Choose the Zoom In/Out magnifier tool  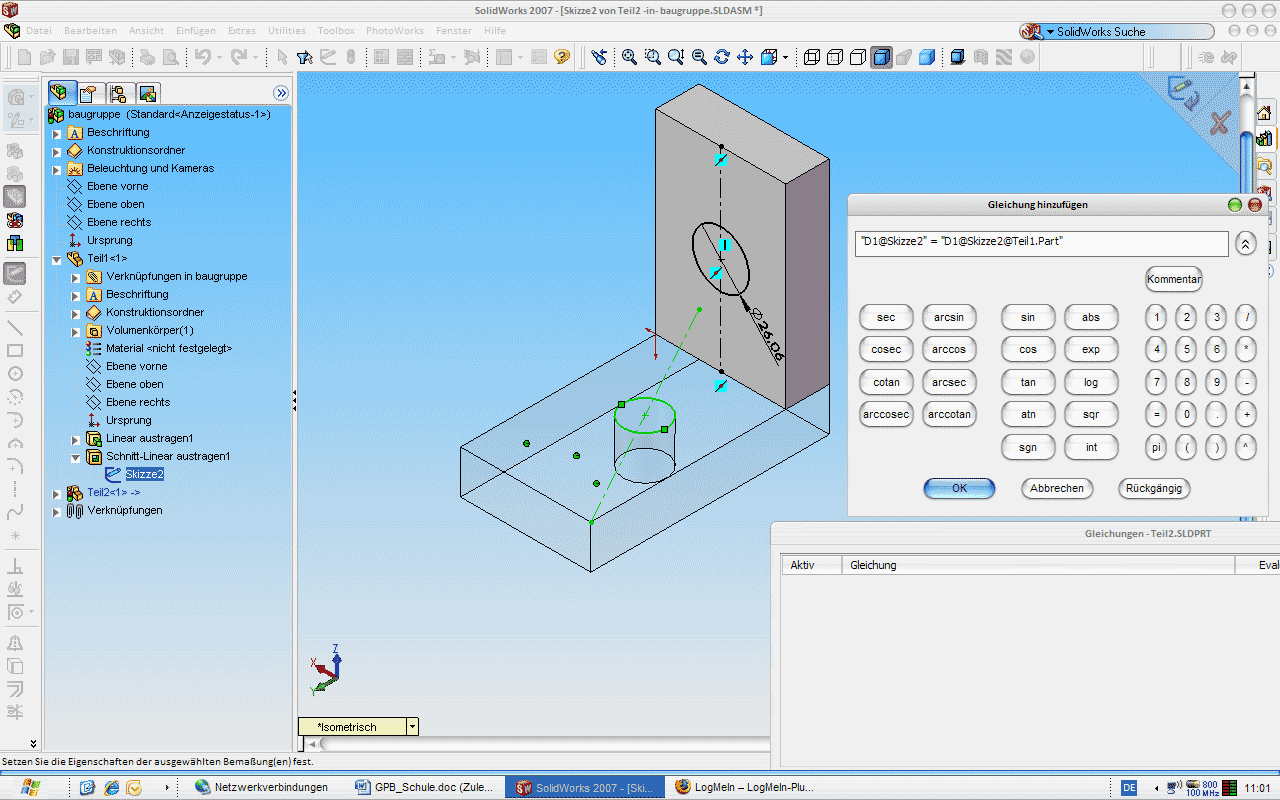pyautogui.click(x=676, y=57)
